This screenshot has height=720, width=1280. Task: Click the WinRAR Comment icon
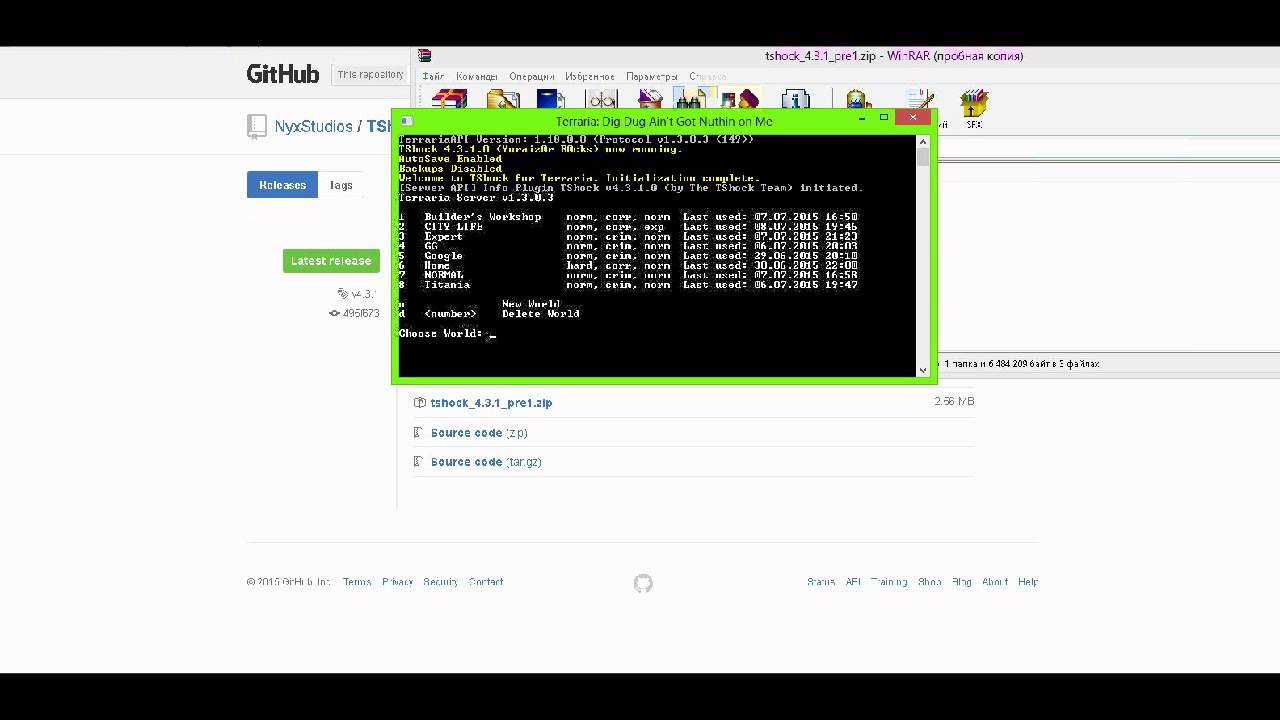click(922, 100)
